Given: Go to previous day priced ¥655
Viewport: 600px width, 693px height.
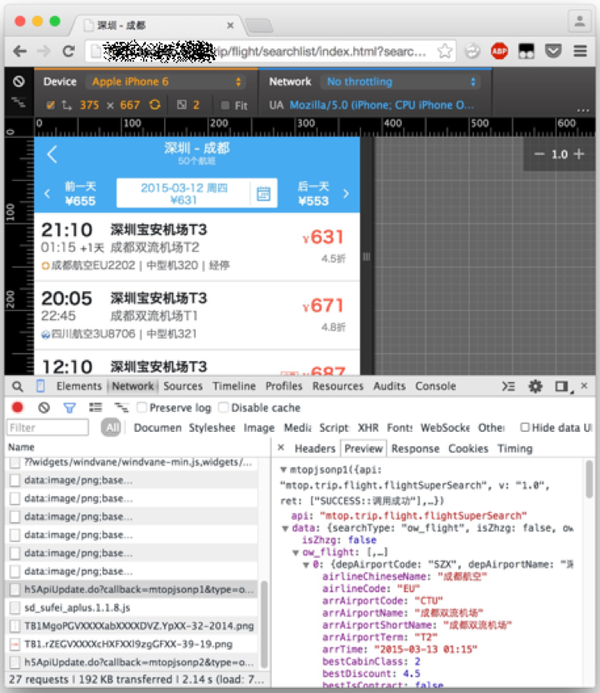Looking at the screenshot, I should pyautogui.click(x=73, y=194).
